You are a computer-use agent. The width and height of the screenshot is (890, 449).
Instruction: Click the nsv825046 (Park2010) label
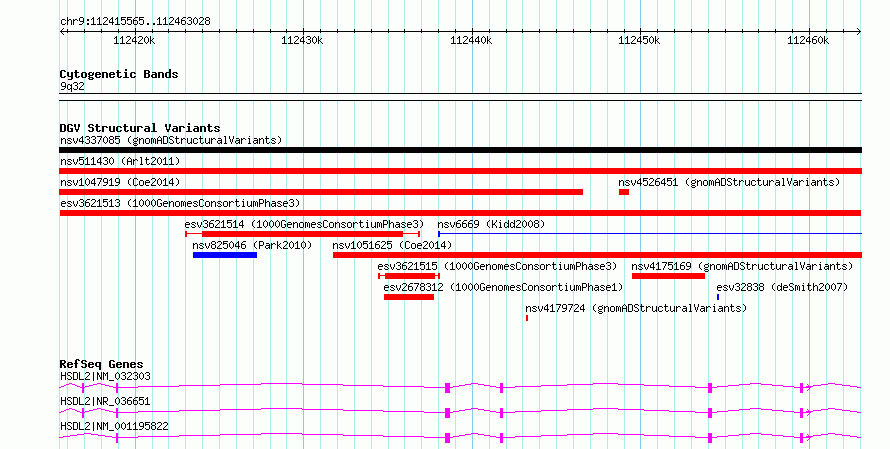[x=252, y=245]
